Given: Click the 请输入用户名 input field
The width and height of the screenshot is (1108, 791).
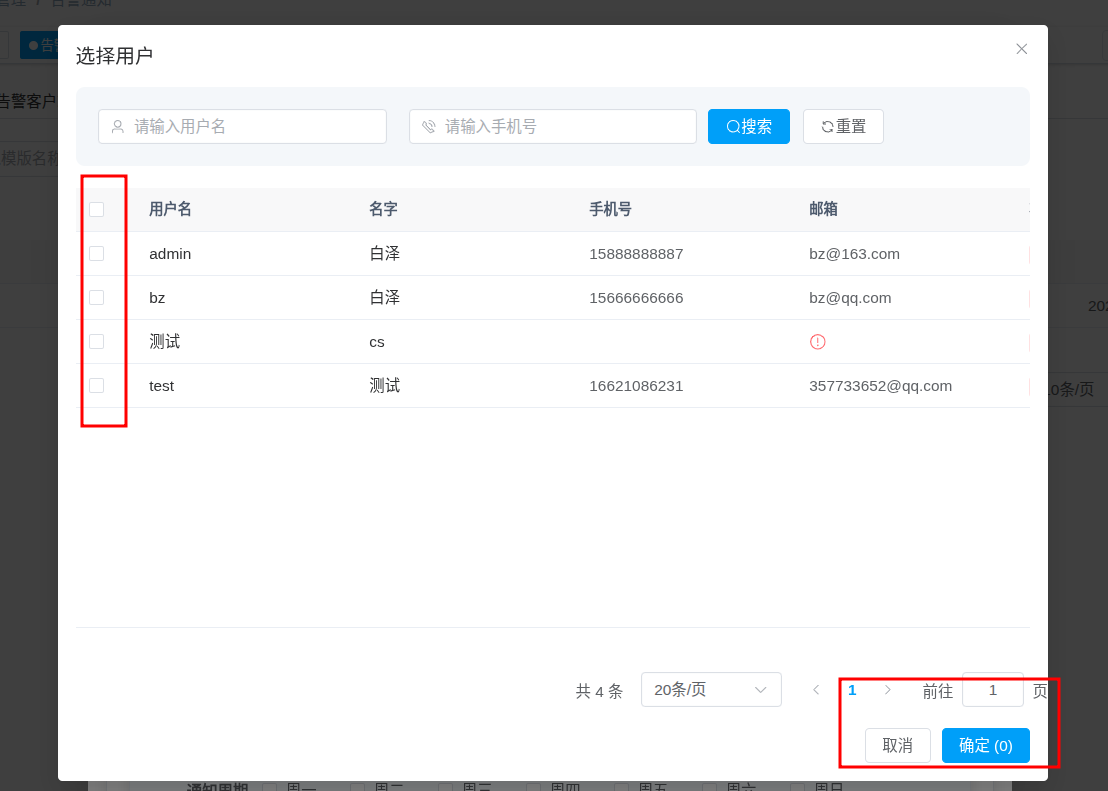Looking at the screenshot, I should coord(242,126).
